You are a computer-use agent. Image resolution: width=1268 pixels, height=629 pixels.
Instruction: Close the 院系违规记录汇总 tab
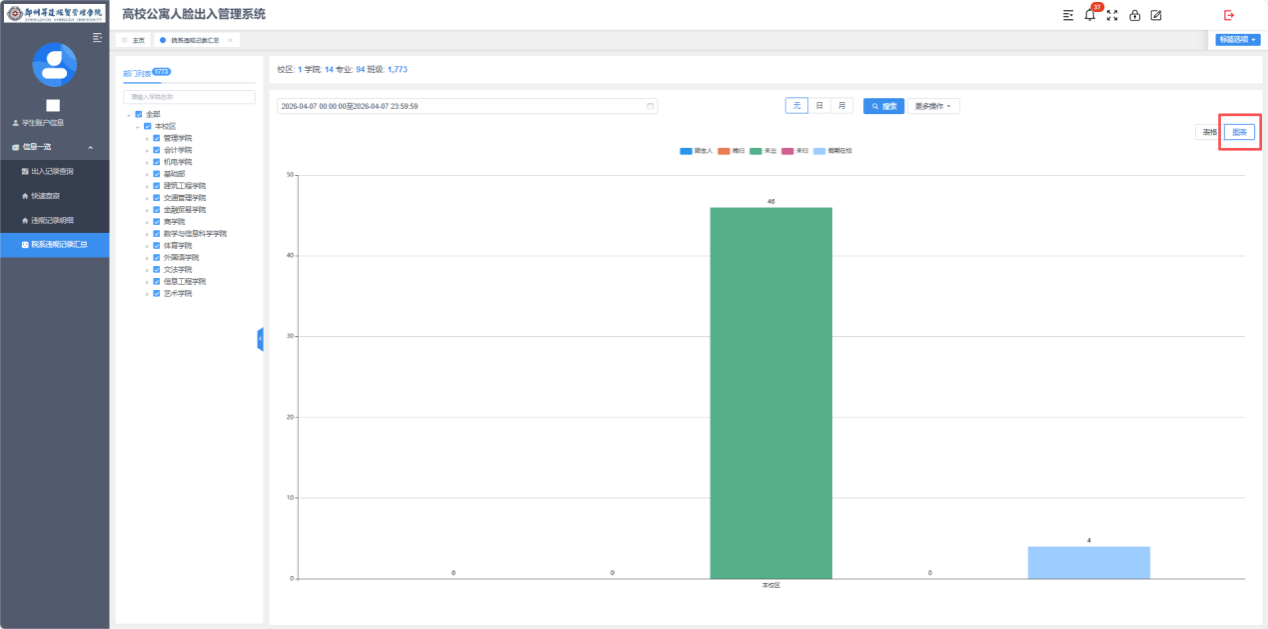(x=230, y=40)
